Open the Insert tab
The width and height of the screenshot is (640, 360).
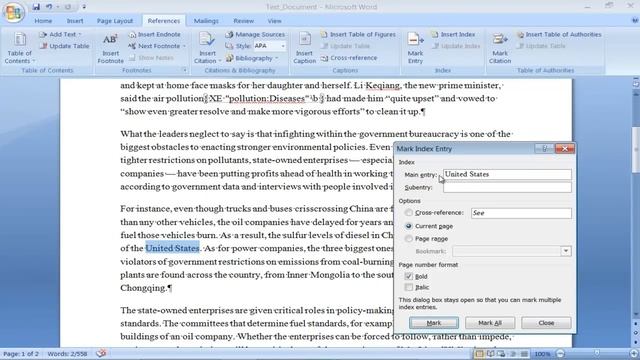[x=75, y=21]
